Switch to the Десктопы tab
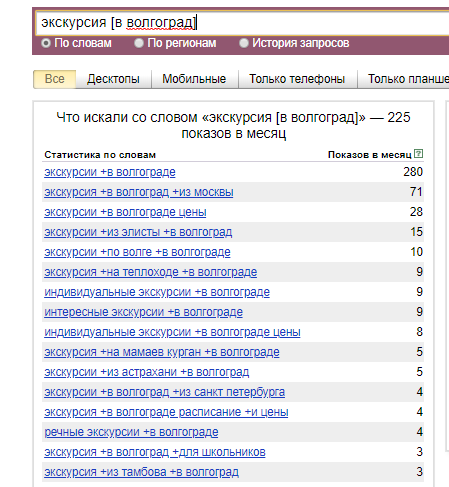 [113, 79]
